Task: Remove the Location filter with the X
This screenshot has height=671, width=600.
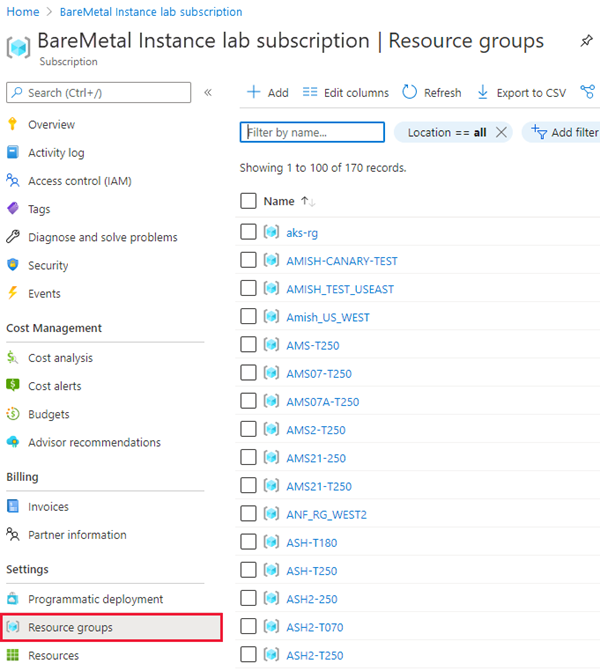Action: coord(501,132)
